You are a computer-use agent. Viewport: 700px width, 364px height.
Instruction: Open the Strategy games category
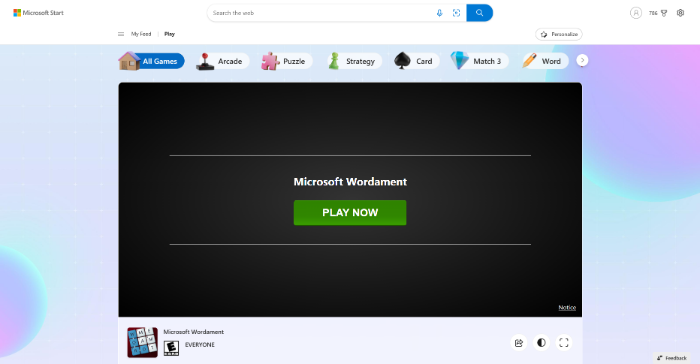point(354,61)
